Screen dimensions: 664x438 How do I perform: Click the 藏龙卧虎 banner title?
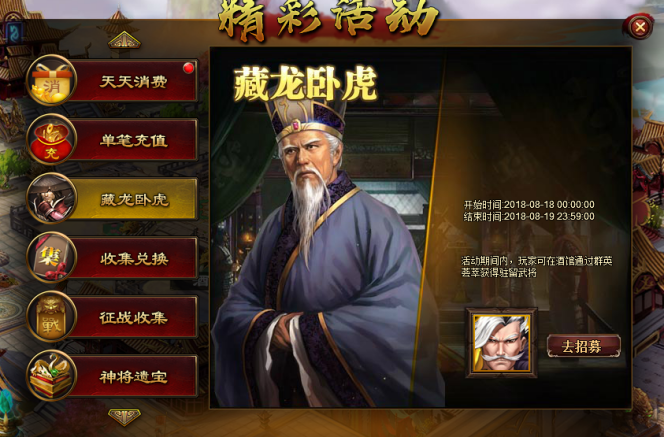305,83
